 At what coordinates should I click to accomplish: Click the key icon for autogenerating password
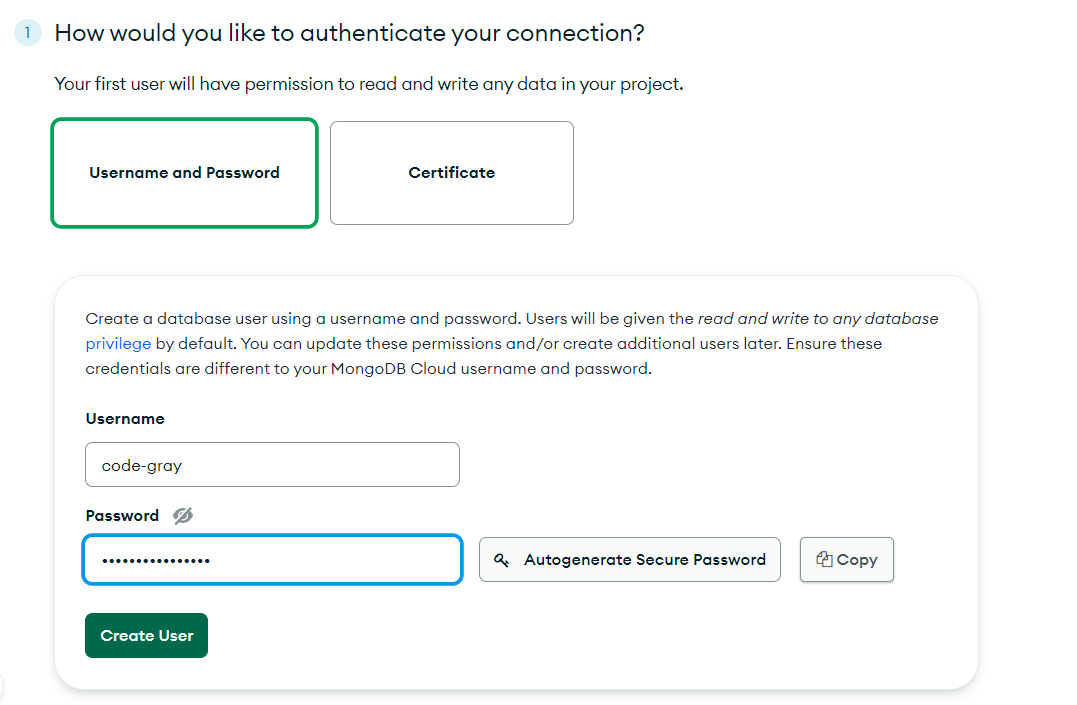click(502, 560)
